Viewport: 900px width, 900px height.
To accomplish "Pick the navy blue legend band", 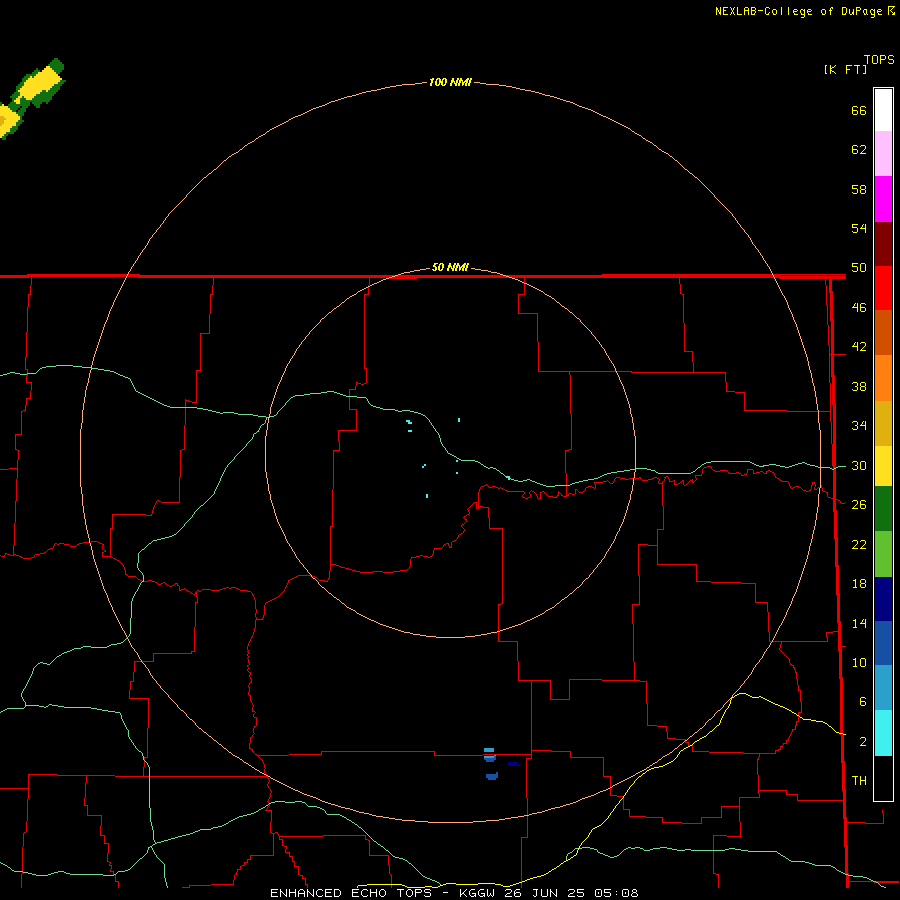I will [883, 599].
